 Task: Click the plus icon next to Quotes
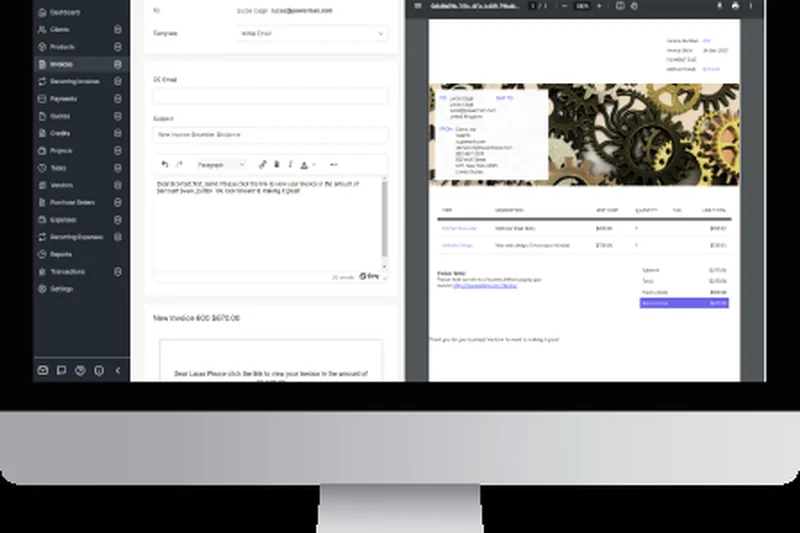tap(118, 116)
